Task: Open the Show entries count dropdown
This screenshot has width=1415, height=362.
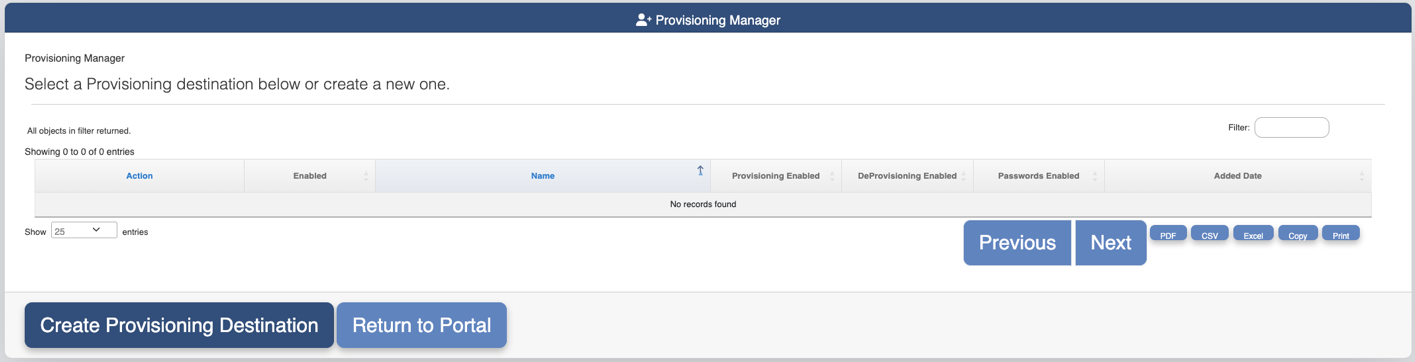Action: click(84, 230)
